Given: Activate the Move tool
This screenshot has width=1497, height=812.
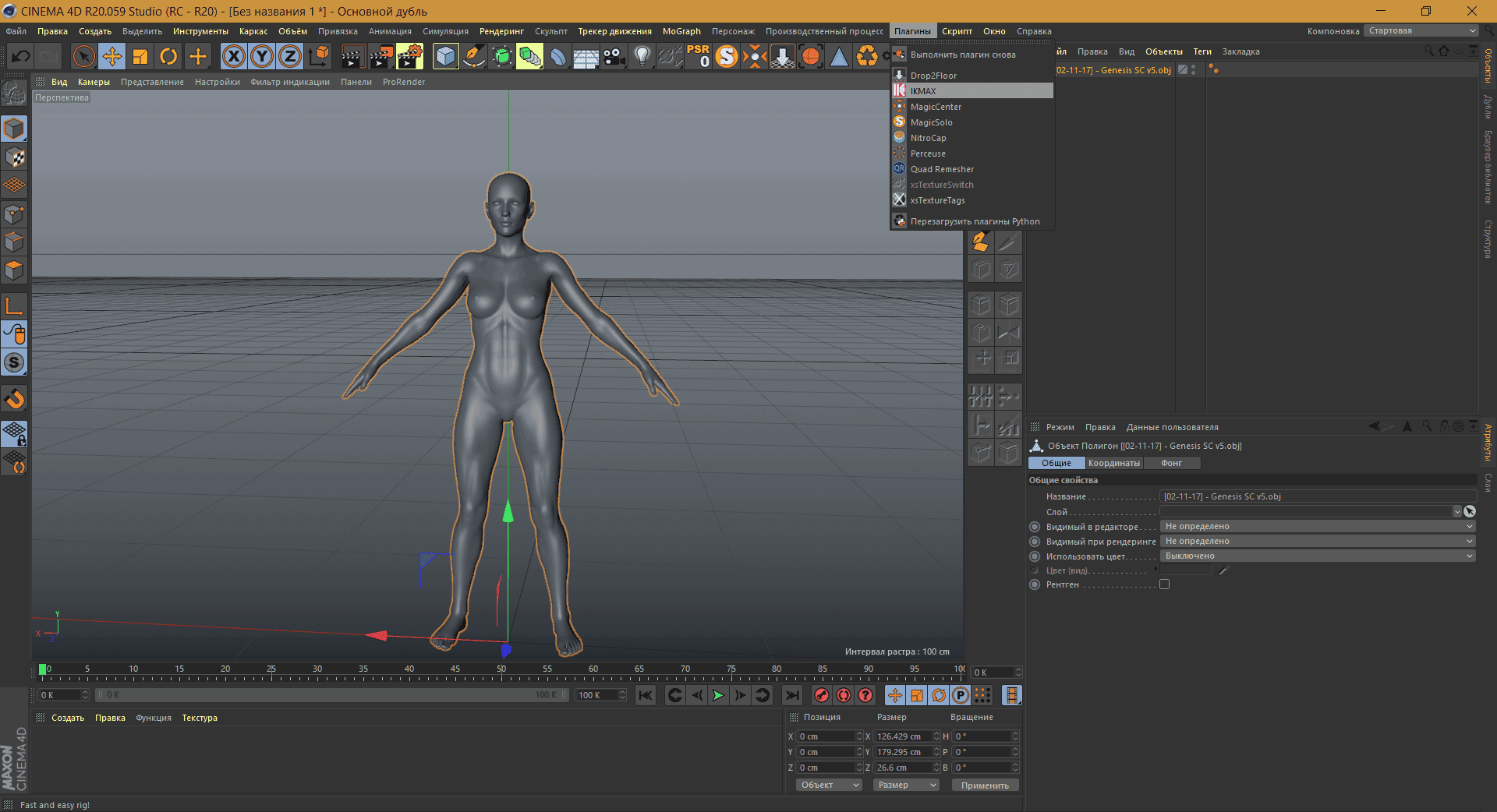Looking at the screenshot, I should (x=112, y=56).
